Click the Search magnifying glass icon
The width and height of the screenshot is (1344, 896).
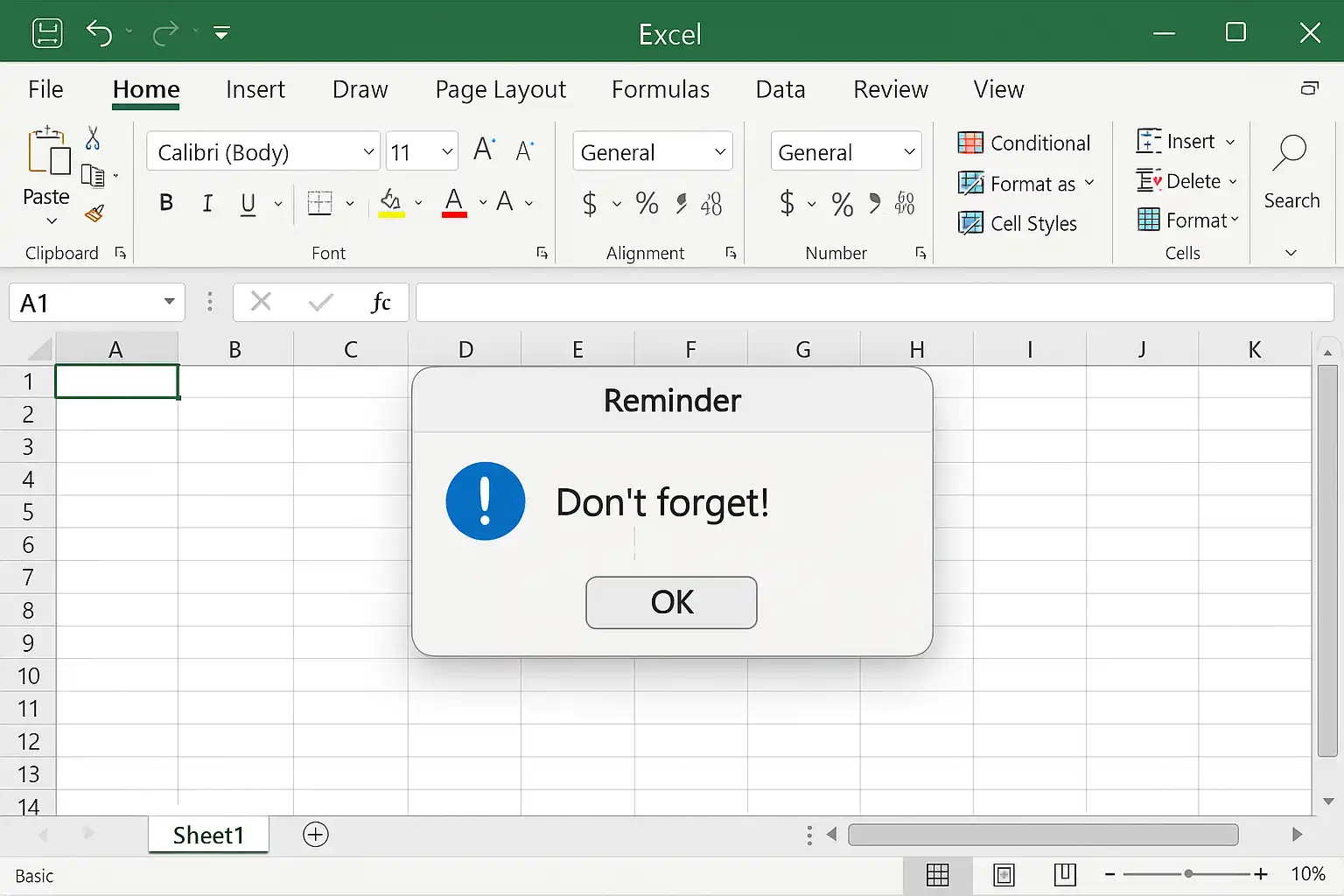pyautogui.click(x=1290, y=153)
